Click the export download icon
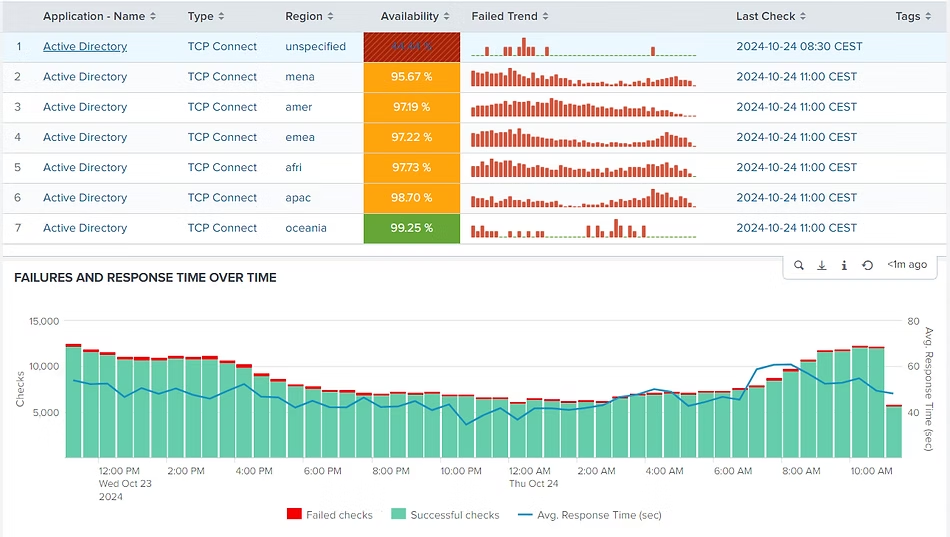 (822, 265)
